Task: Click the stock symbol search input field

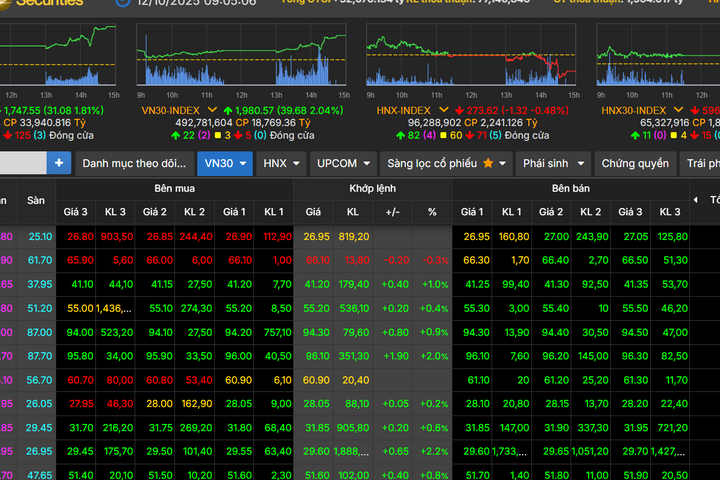Action: coord(23,163)
